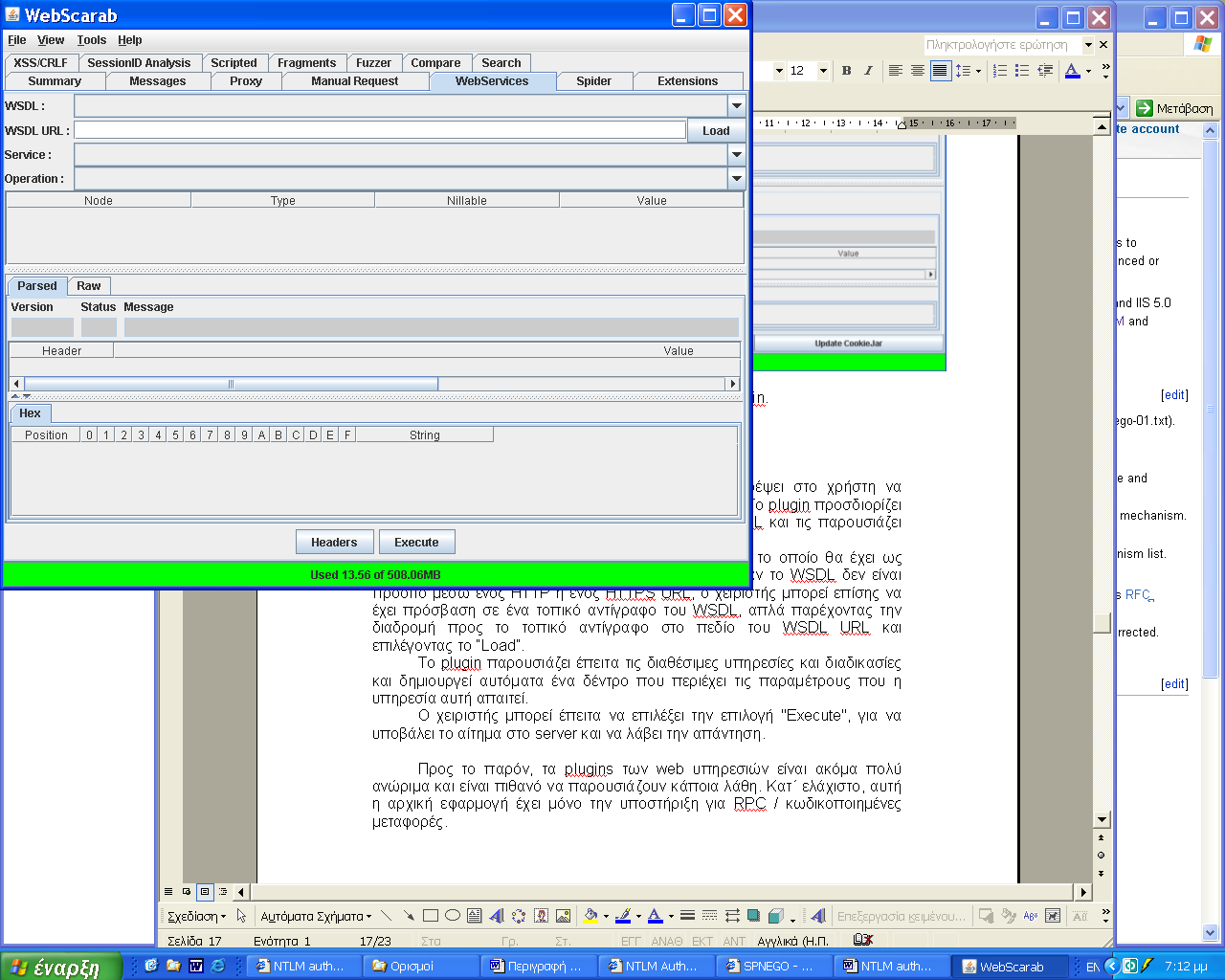Select the Oval drawing tool
Image resolution: width=1225 pixels, height=980 pixels.
453,916
